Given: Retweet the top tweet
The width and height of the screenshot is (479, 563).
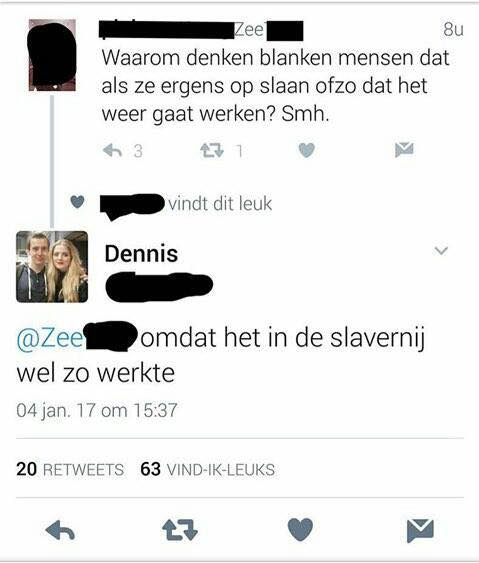Looking at the screenshot, I should [x=212, y=150].
